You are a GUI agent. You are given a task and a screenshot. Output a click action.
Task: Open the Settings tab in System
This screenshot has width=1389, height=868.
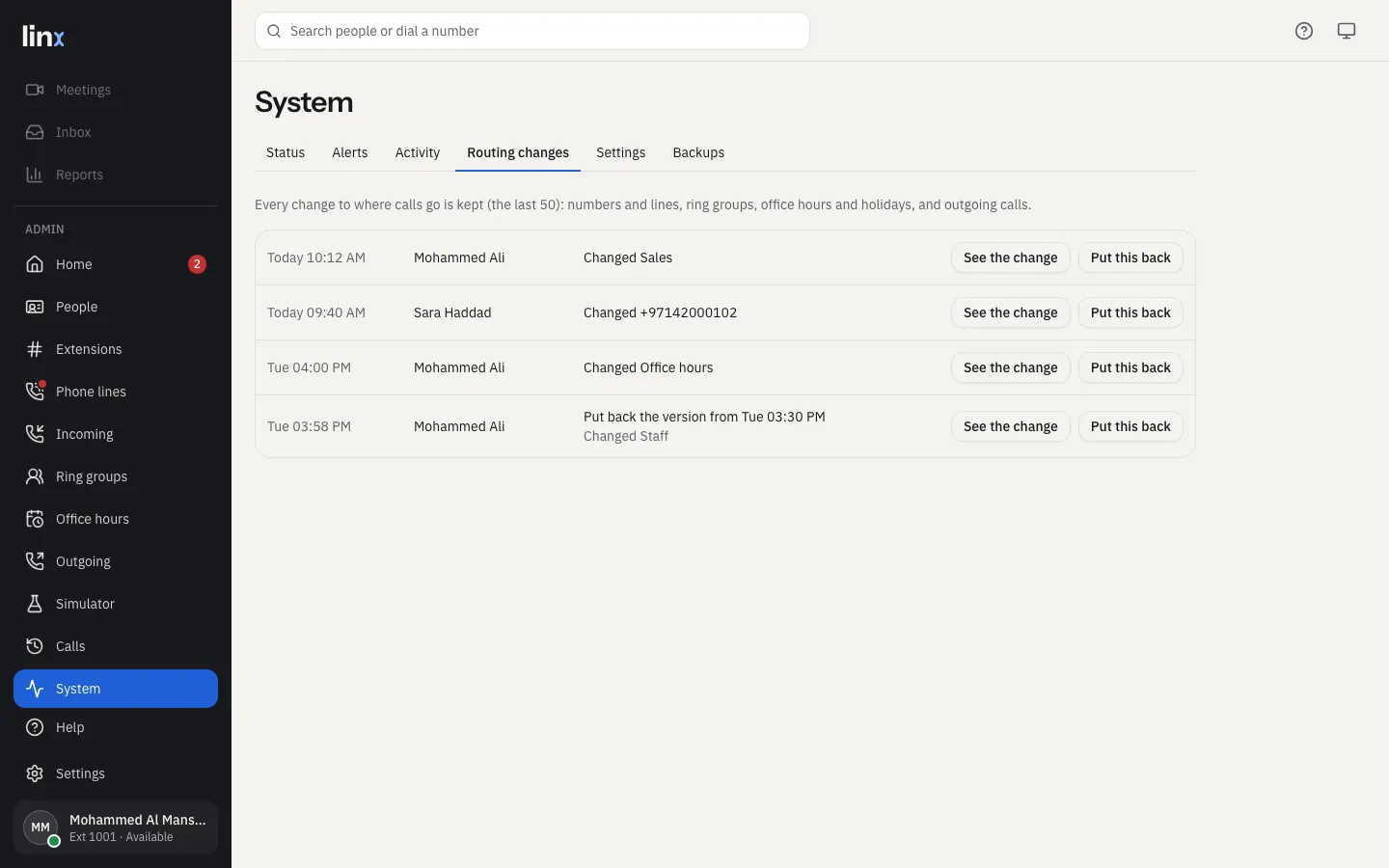(x=621, y=152)
